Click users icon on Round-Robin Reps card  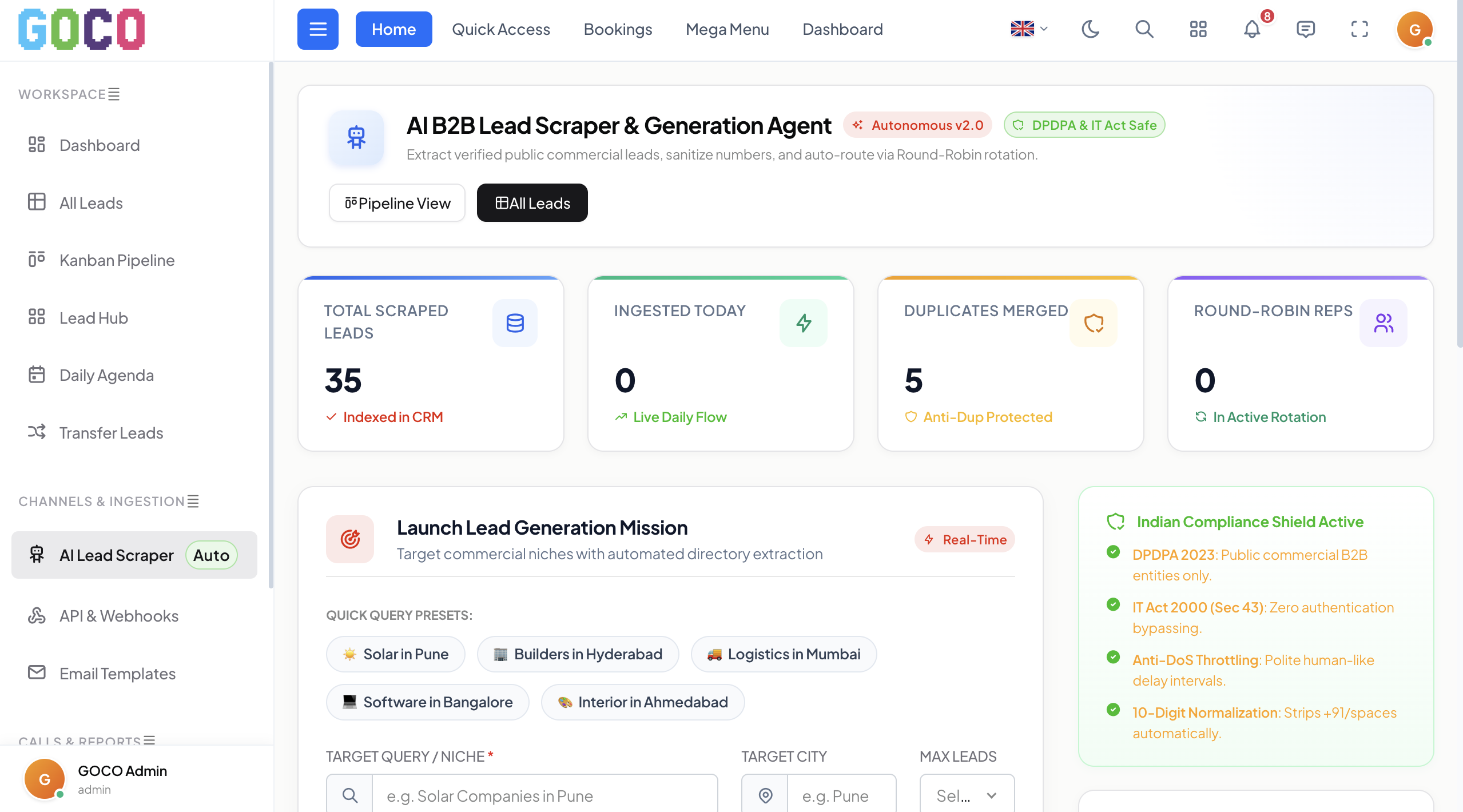[x=1384, y=323]
